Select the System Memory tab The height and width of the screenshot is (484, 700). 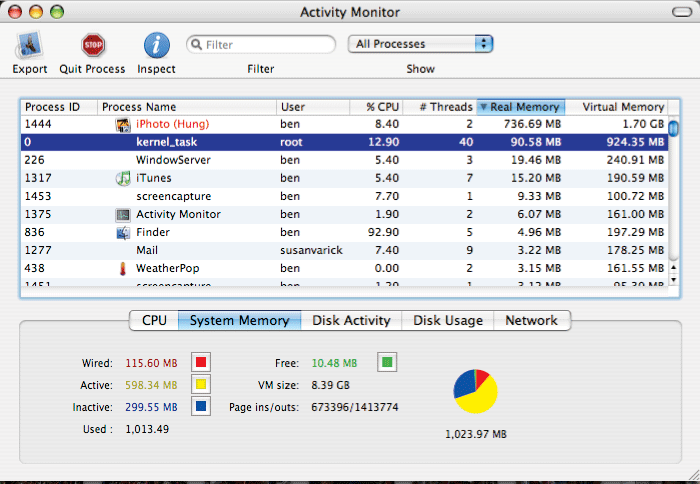239,321
